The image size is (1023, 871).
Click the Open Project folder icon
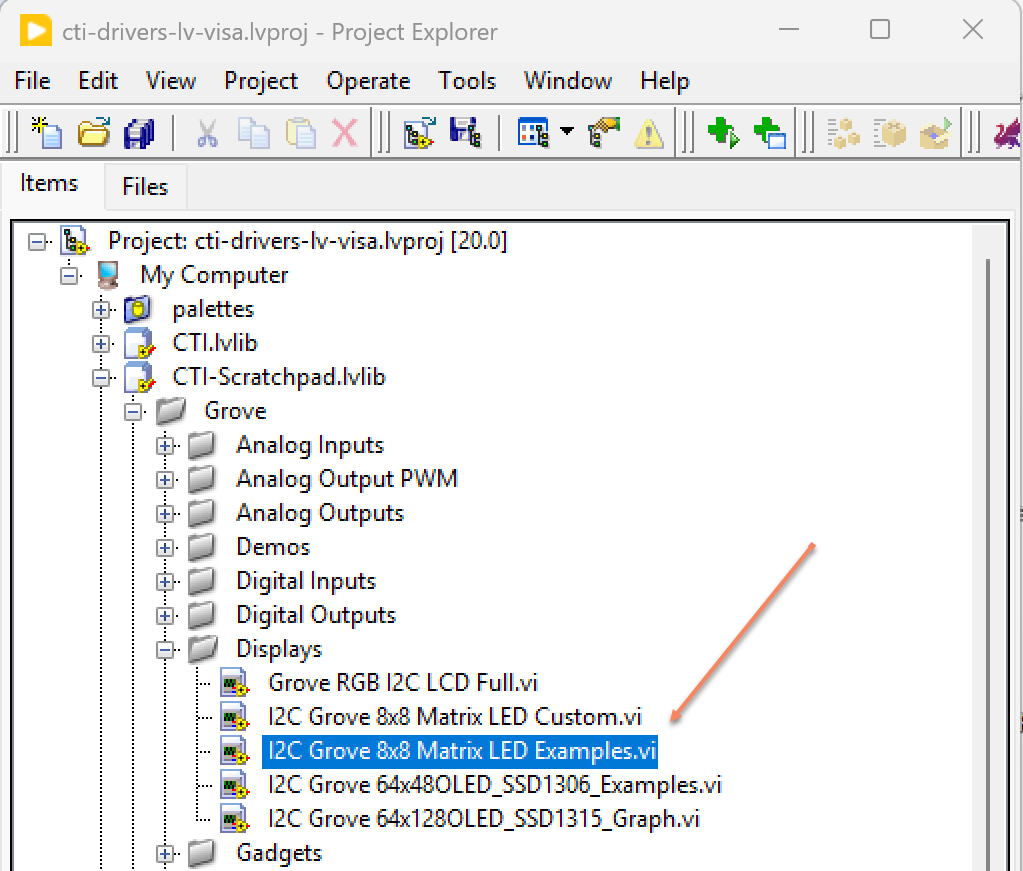(x=93, y=132)
